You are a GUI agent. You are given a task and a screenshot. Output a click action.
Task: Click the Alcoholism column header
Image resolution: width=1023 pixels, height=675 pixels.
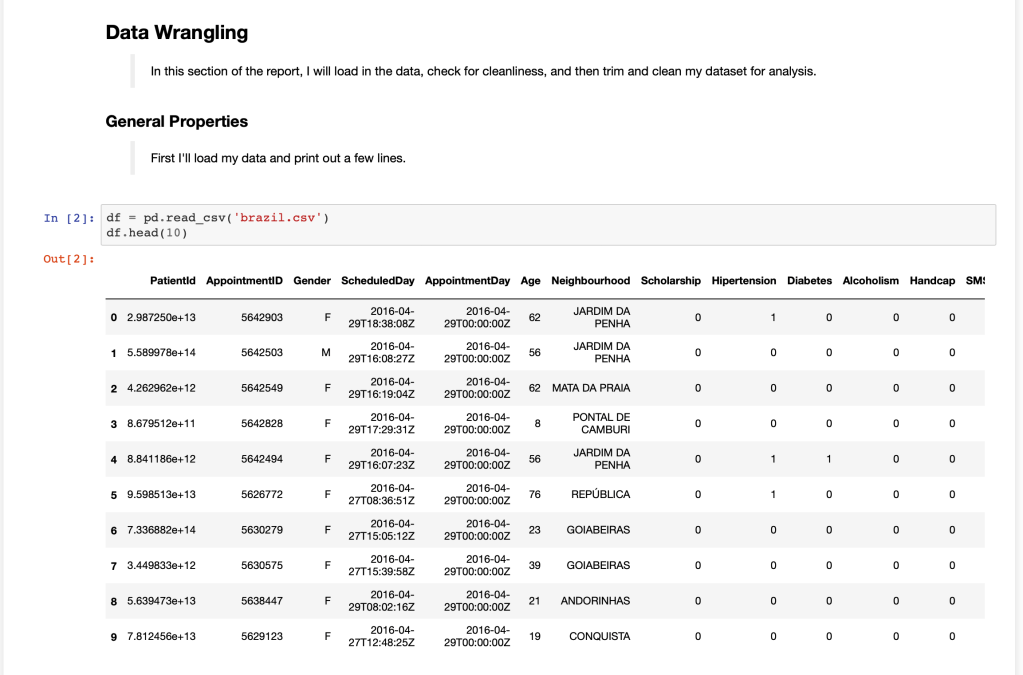[x=870, y=281]
